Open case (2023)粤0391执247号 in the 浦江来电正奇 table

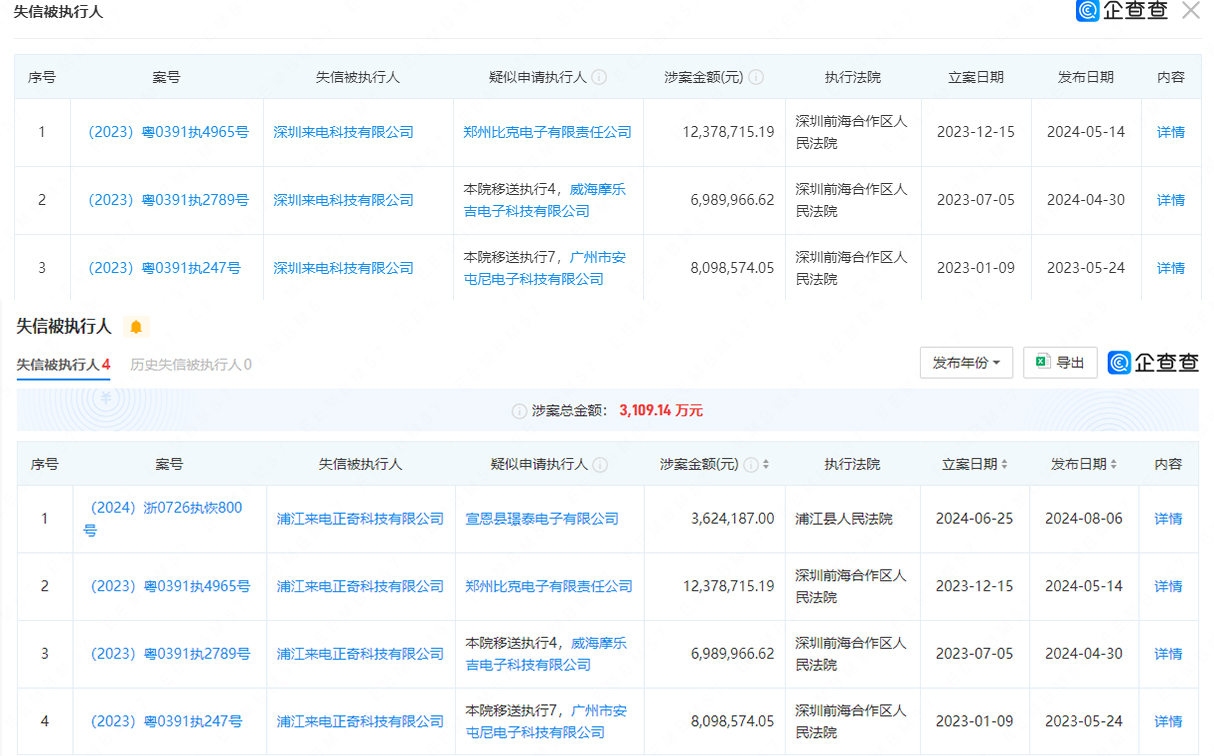point(165,721)
